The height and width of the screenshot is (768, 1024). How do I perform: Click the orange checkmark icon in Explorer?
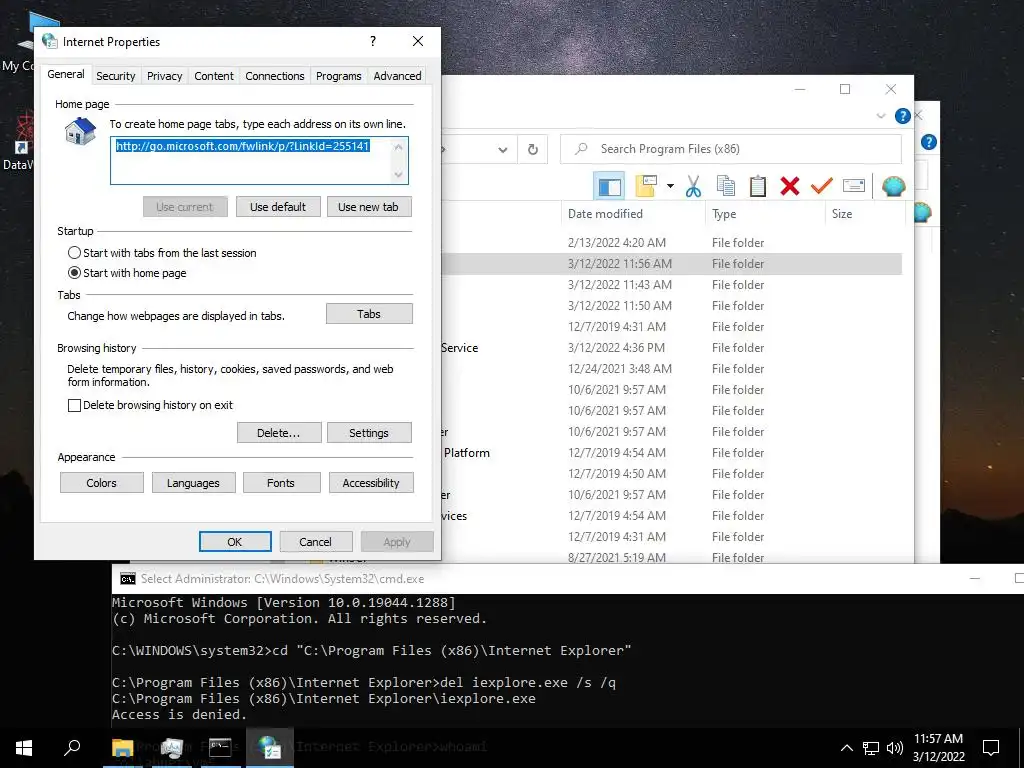click(x=822, y=186)
